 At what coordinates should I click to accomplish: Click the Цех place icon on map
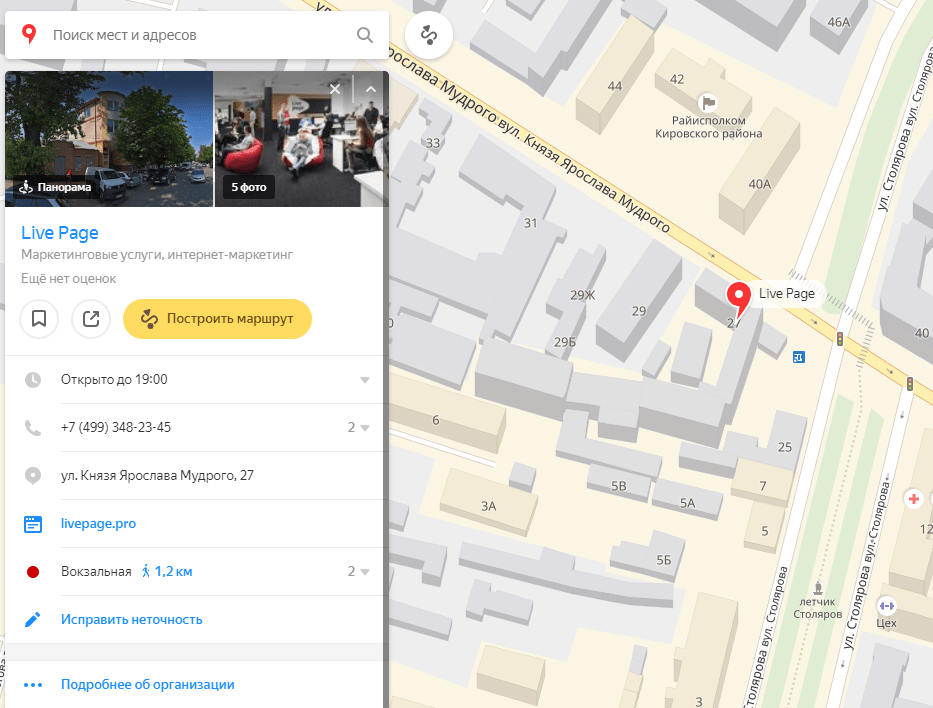pyautogui.click(x=886, y=606)
